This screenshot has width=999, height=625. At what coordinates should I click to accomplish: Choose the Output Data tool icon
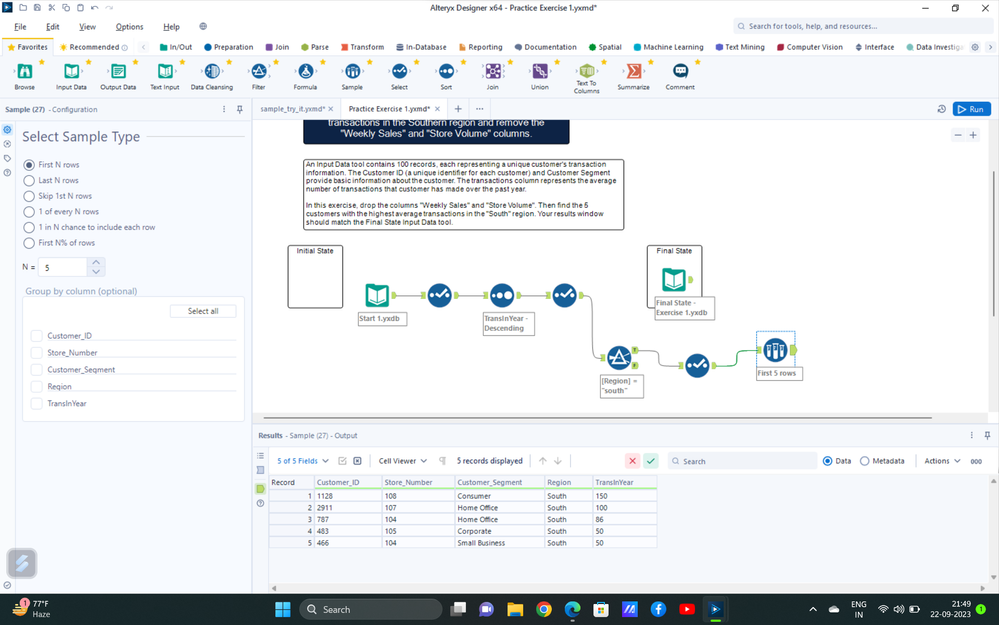click(x=118, y=71)
